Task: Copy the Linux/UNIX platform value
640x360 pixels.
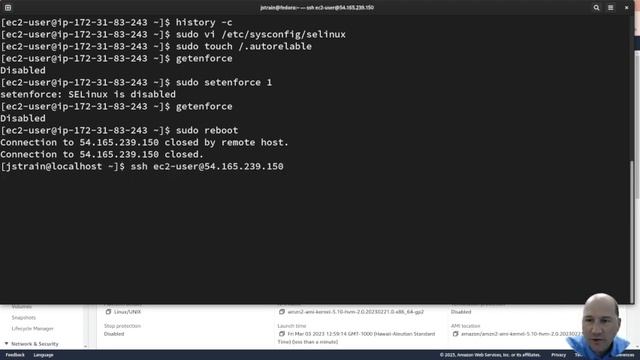Action: [108, 311]
